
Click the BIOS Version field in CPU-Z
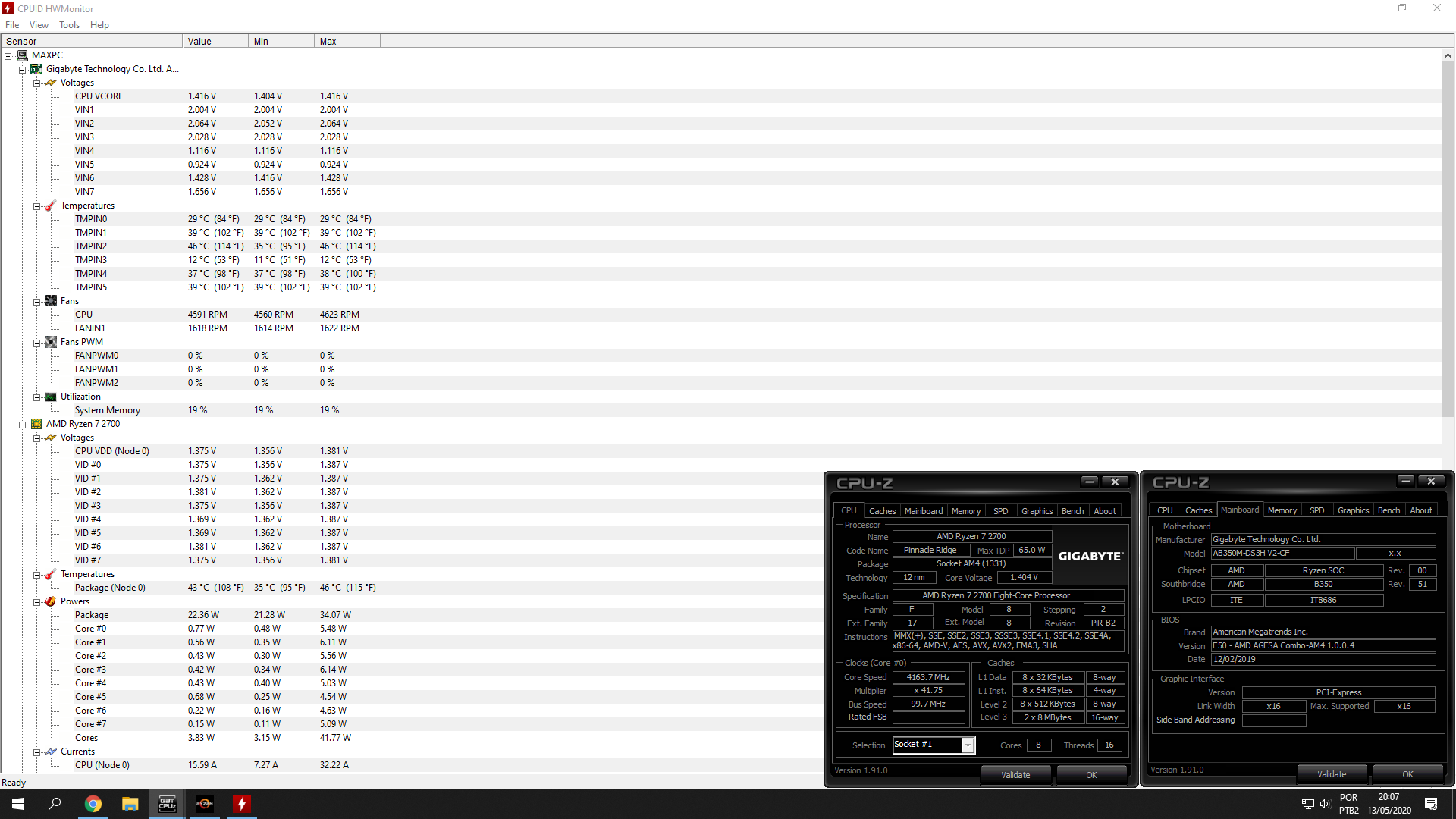click(x=1323, y=646)
